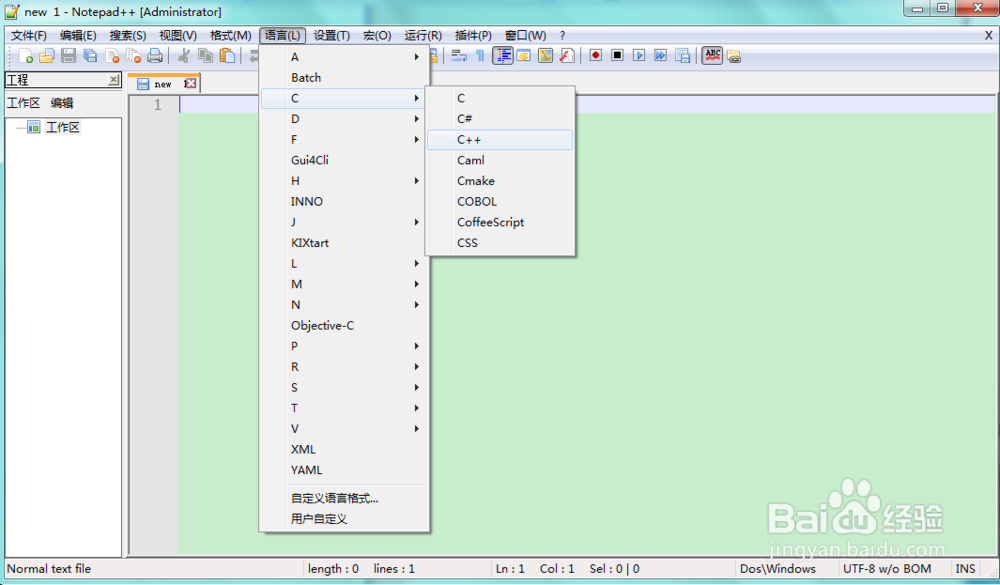Select C# in the C submenu
1000x585 pixels.
(x=500, y=119)
